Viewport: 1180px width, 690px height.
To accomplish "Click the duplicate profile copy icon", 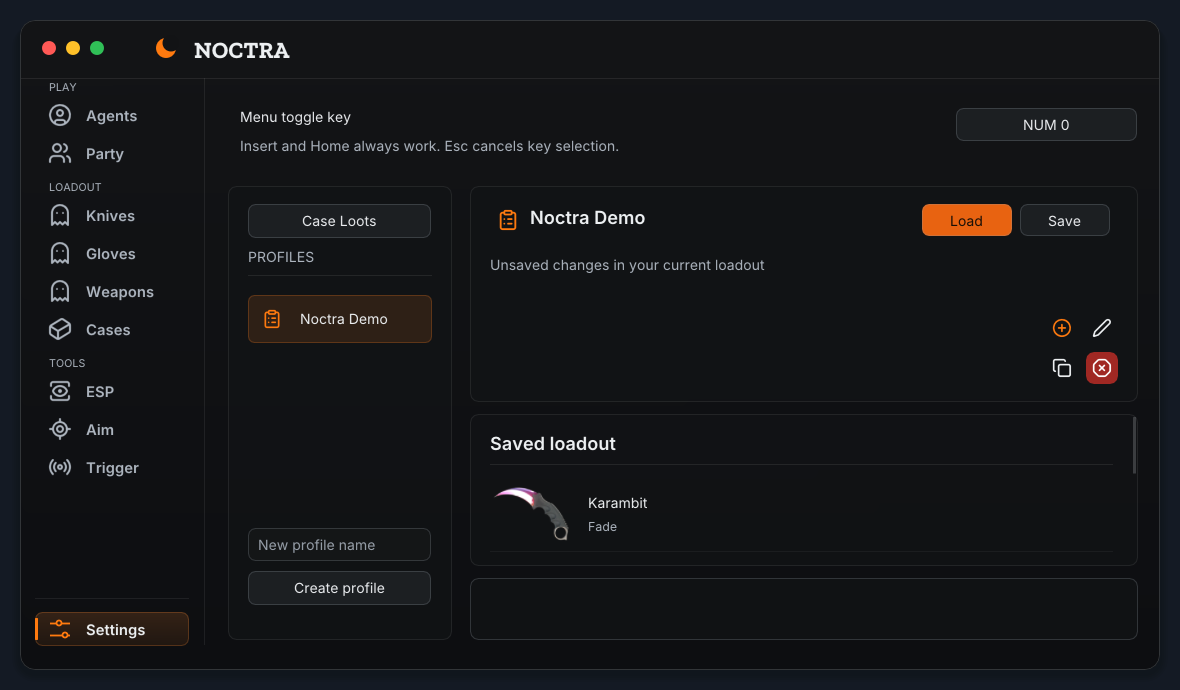I will tap(1062, 368).
